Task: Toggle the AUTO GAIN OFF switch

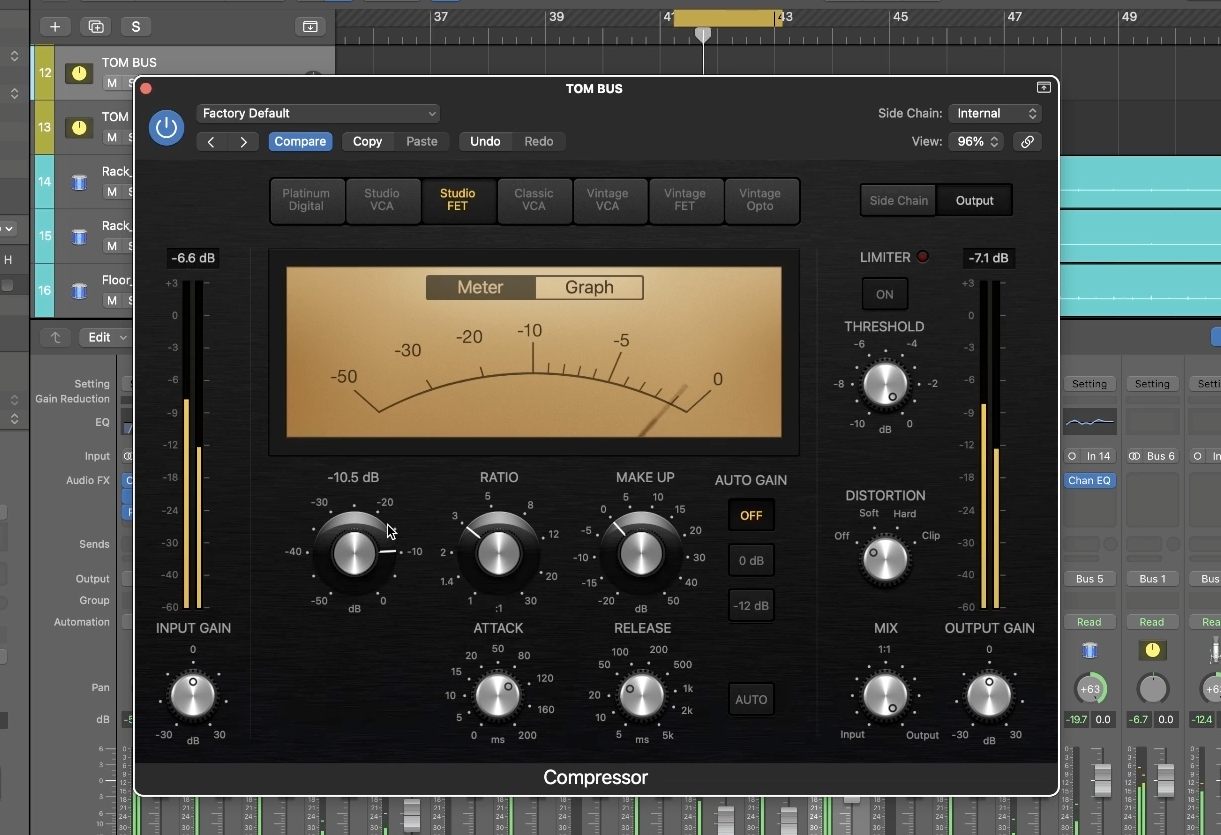Action: click(x=751, y=515)
